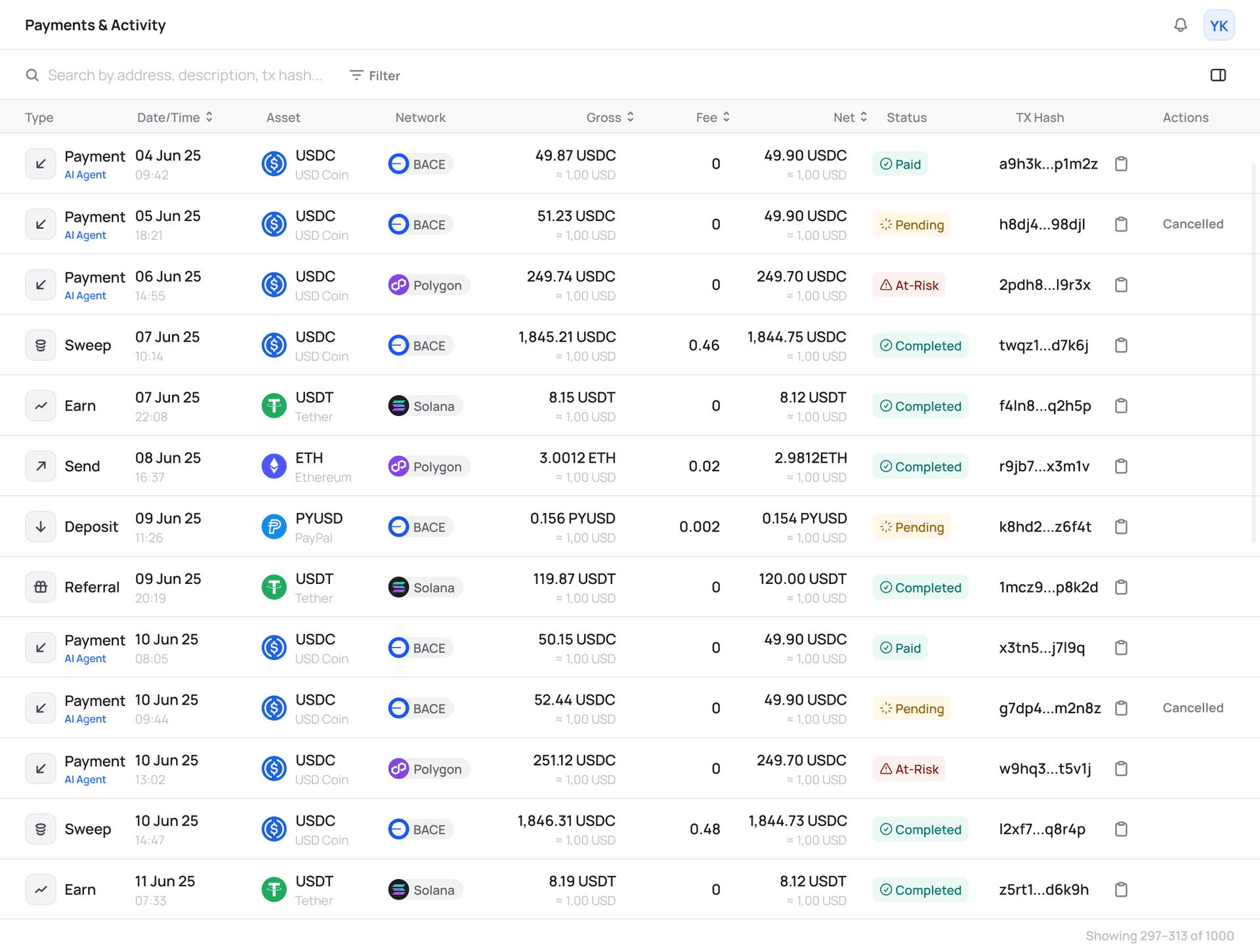Click the Earn trend icon on the 11 Jun row
Image resolution: width=1260 pixels, height=952 pixels.
point(40,889)
